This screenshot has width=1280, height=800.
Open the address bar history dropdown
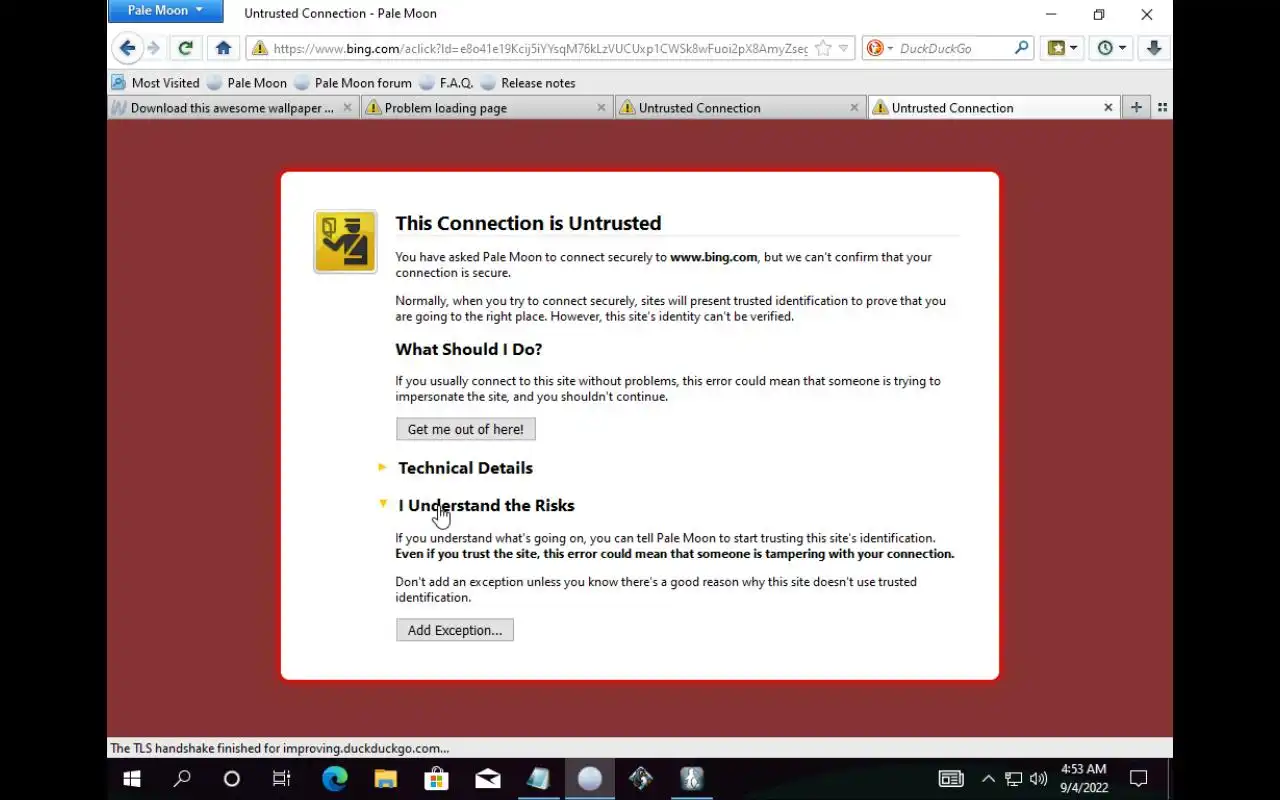point(843,48)
